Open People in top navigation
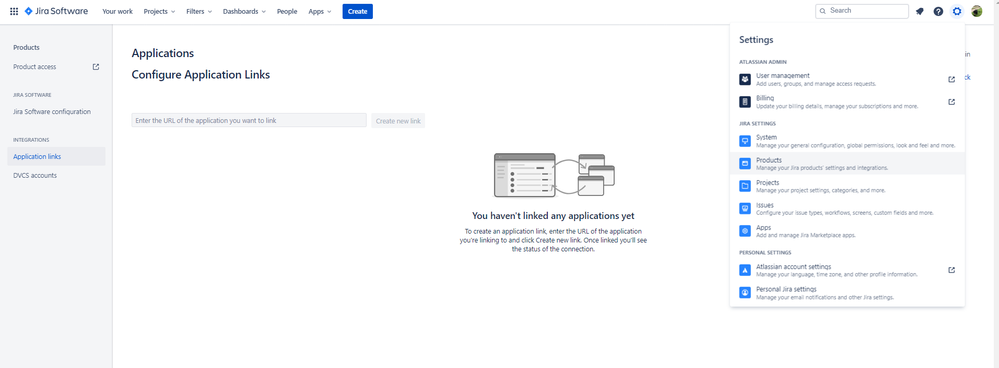999x368 pixels. [x=287, y=11]
